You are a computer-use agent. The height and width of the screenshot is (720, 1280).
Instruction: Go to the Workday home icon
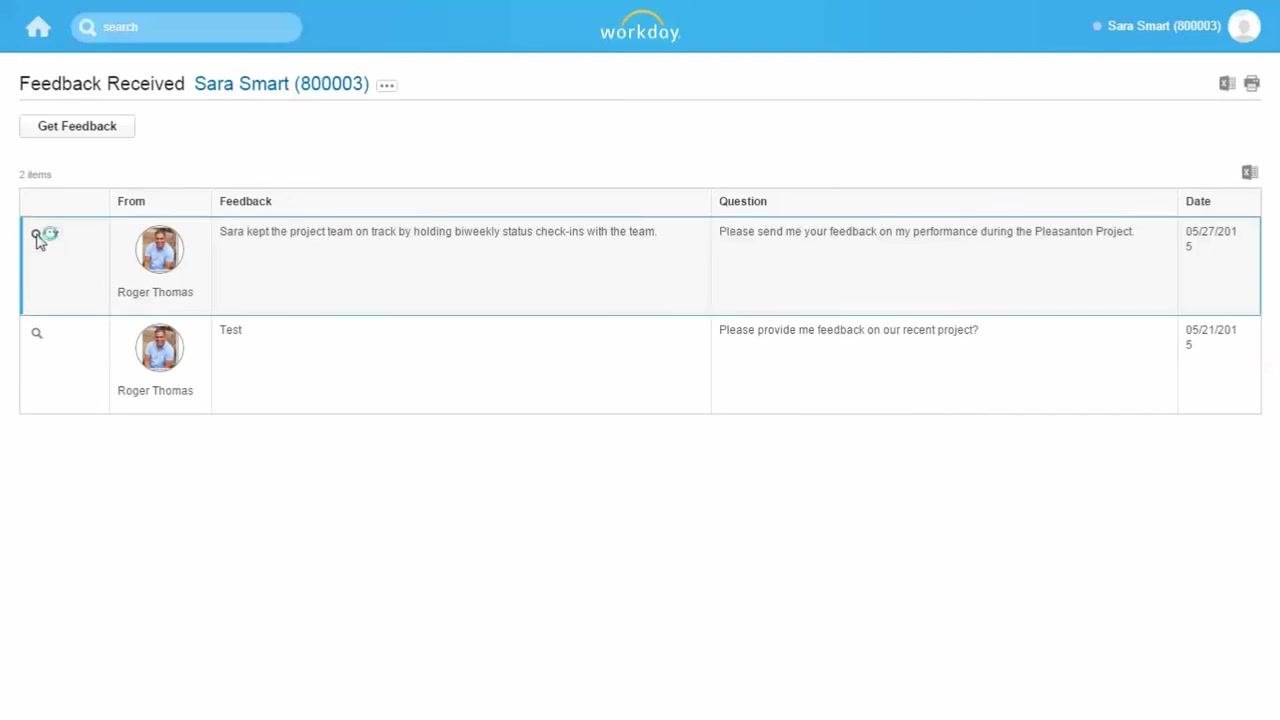pos(38,27)
